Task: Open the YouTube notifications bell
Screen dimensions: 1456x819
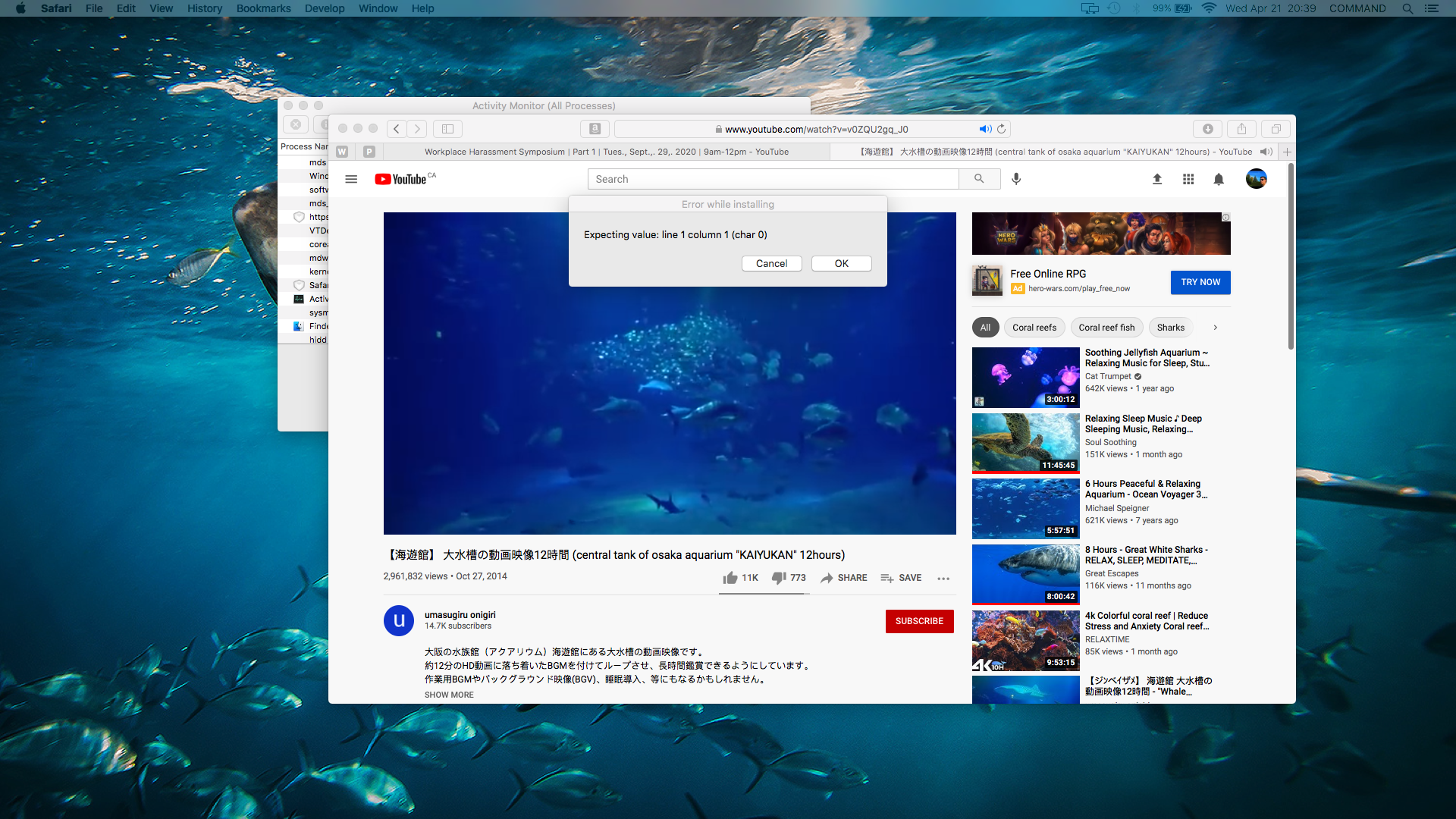Action: coord(1219,179)
